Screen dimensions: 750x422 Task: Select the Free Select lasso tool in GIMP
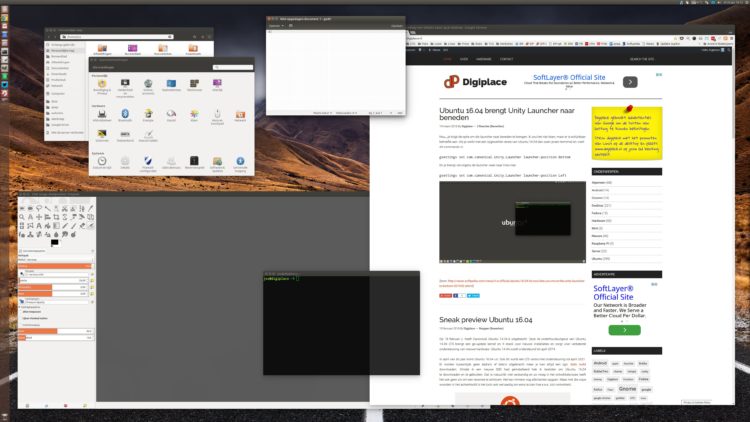(x=39, y=209)
